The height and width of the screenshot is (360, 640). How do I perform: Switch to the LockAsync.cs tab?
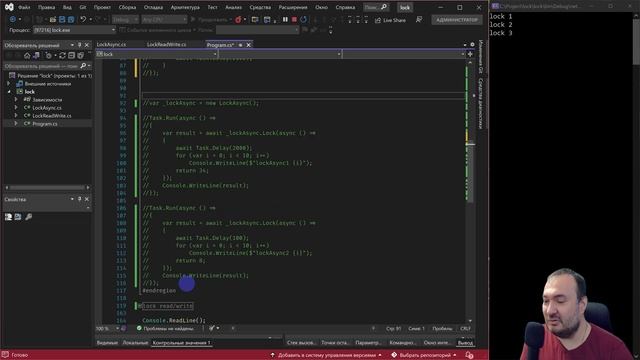point(111,44)
